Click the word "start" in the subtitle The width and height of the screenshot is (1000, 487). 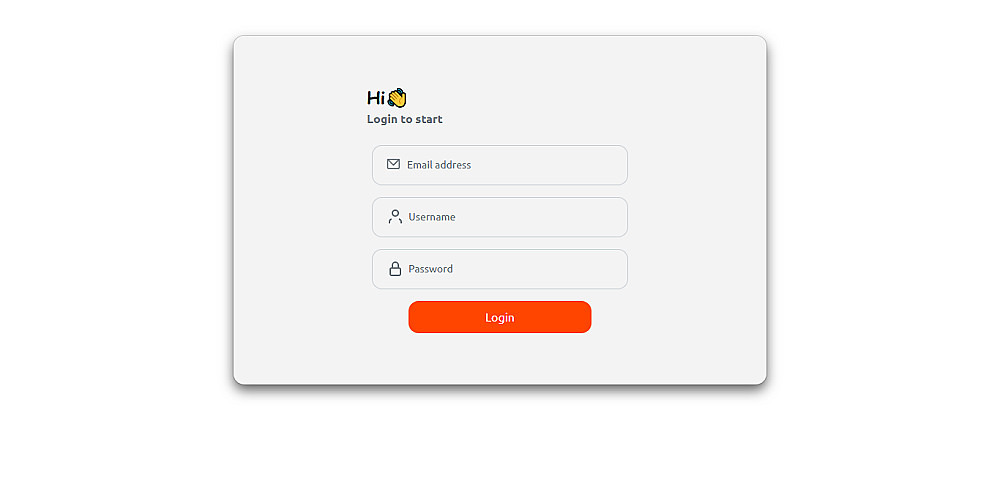[429, 119]
